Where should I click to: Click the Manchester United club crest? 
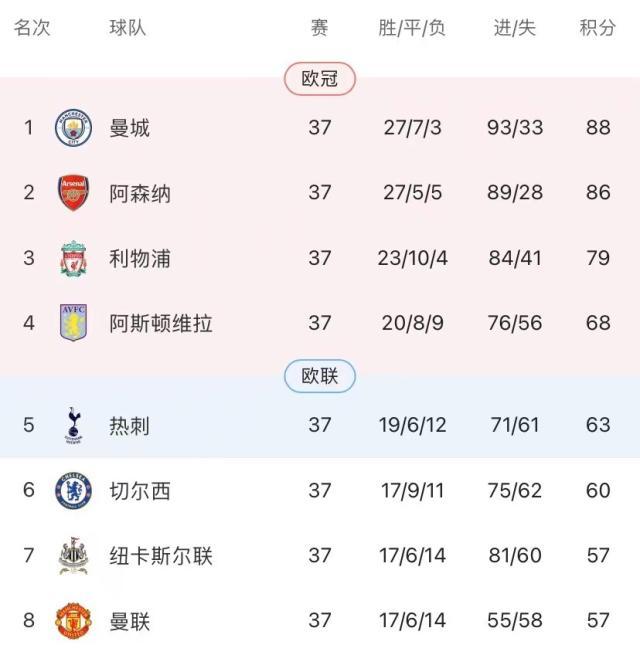tap(74, 621)
